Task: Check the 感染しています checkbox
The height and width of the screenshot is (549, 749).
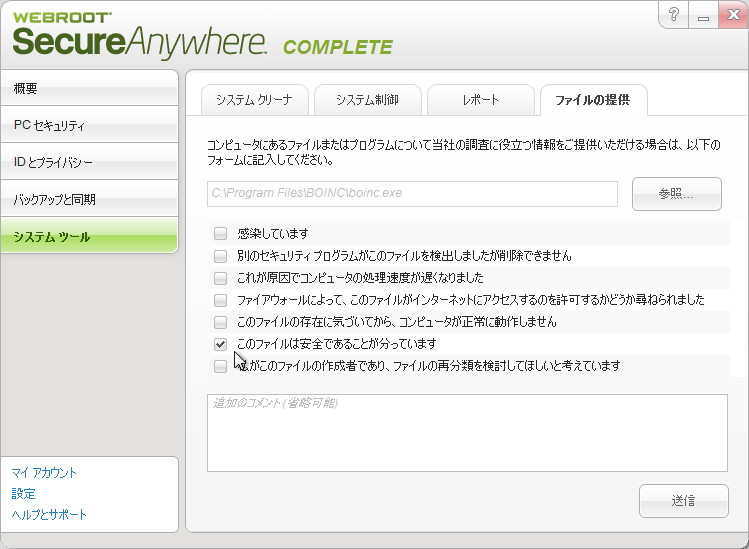Action: (220, 234)
